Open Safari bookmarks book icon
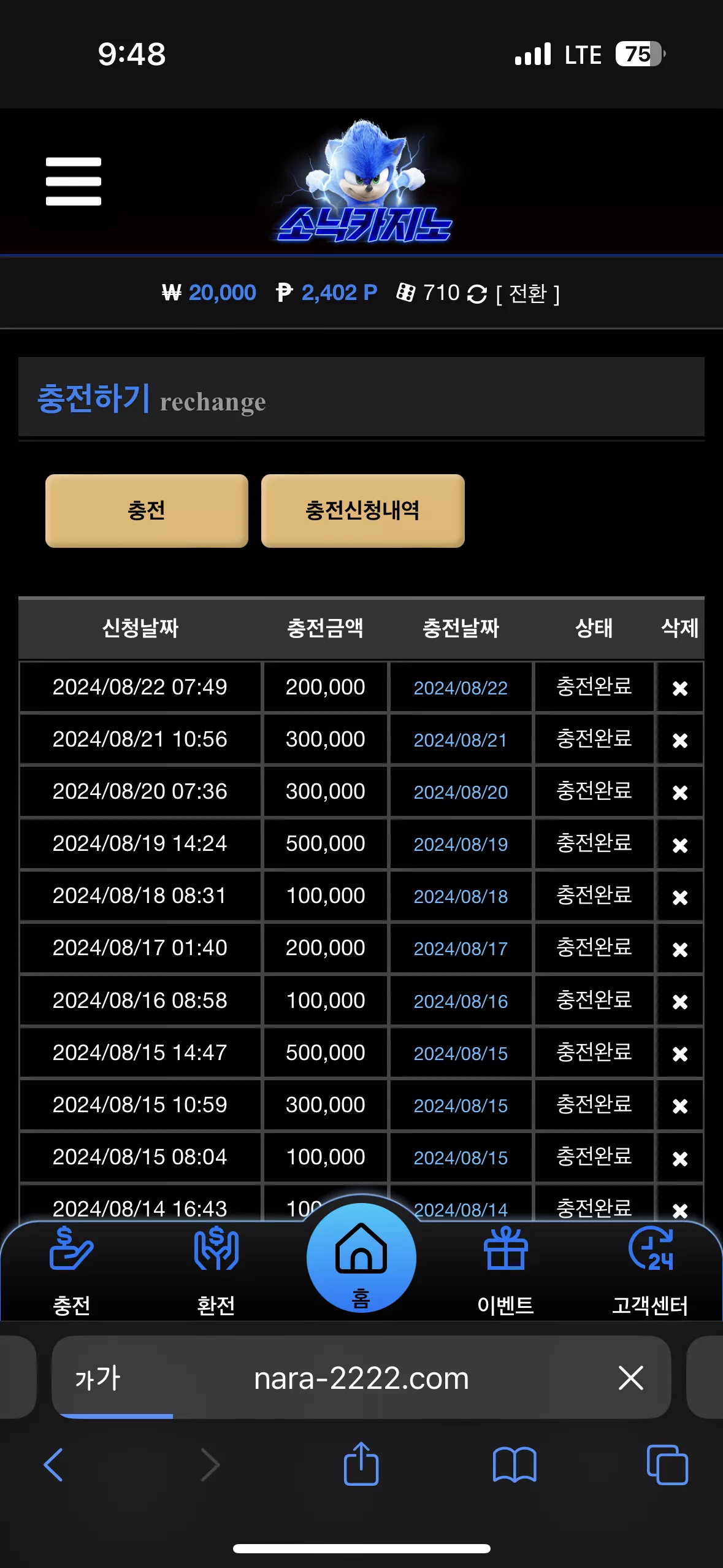The height and width of the screenshot is (1568, 723). [515, 1465]
